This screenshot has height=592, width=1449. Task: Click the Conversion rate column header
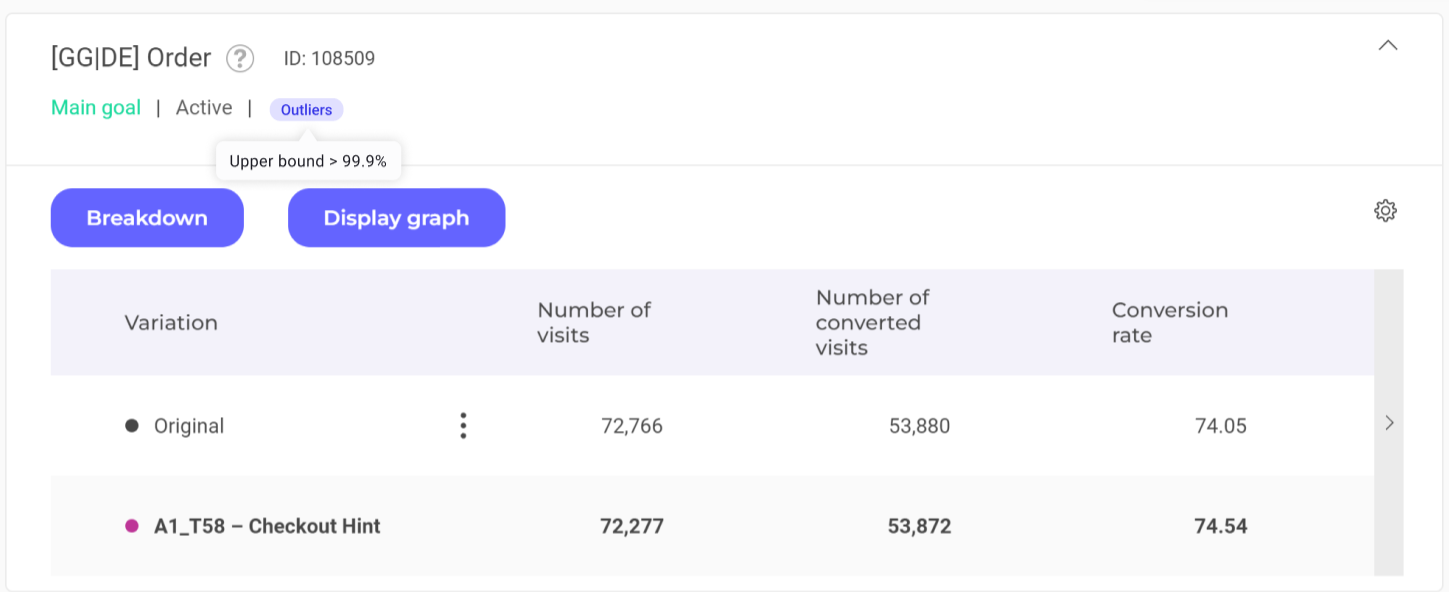coord(1169,323)
